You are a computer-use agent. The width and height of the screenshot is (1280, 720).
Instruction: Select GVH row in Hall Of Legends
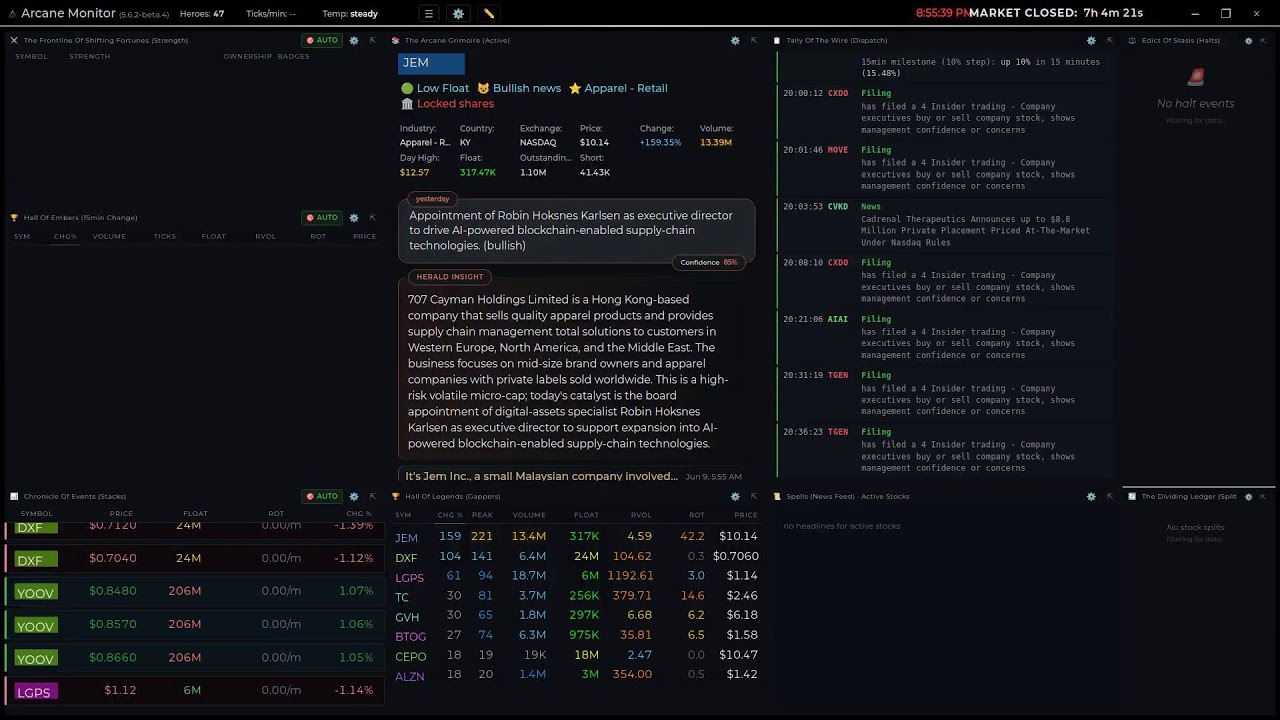[576, 616]
